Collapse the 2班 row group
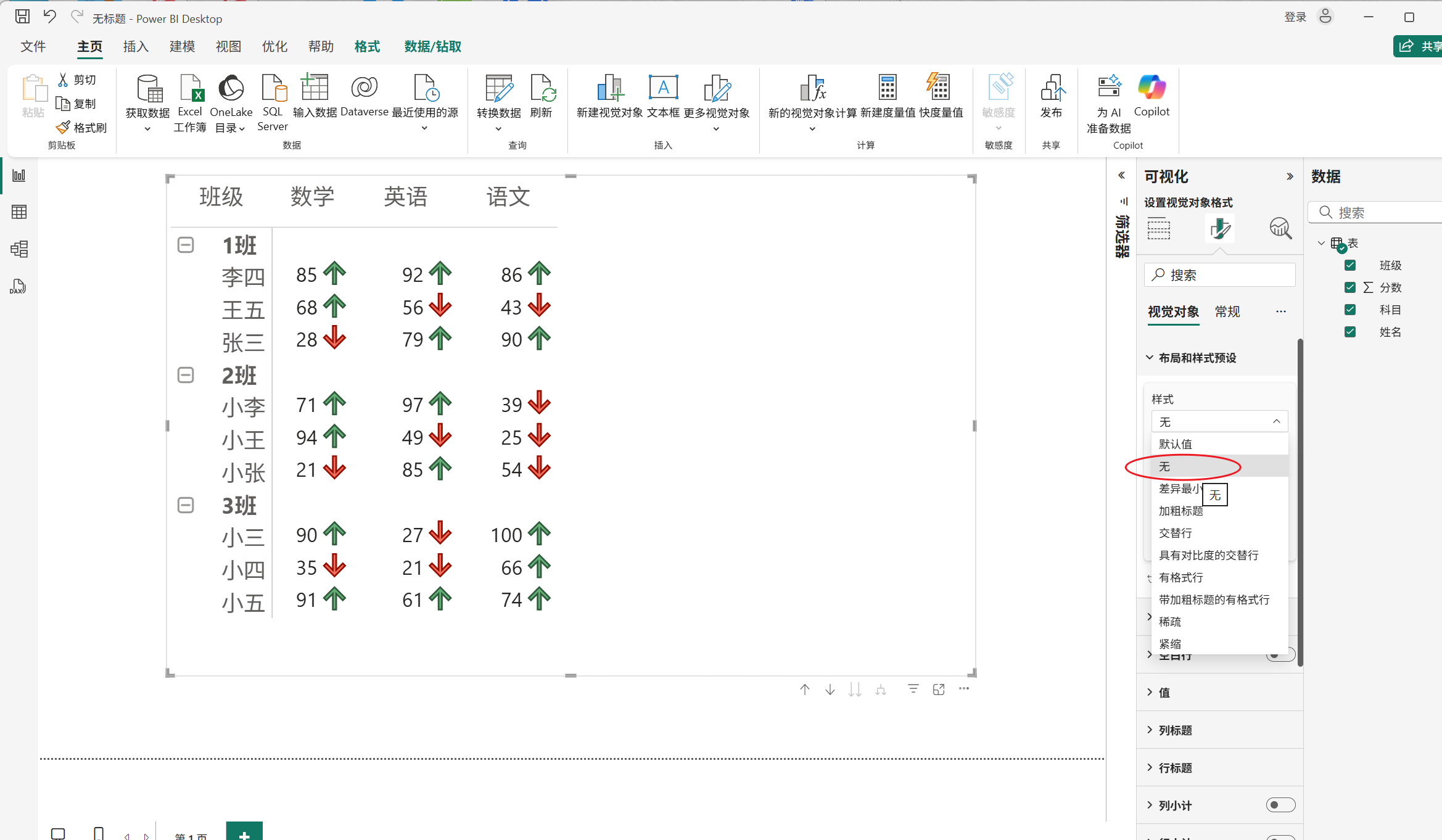Viewport: 1442px width, 840px height. [186, 375]
